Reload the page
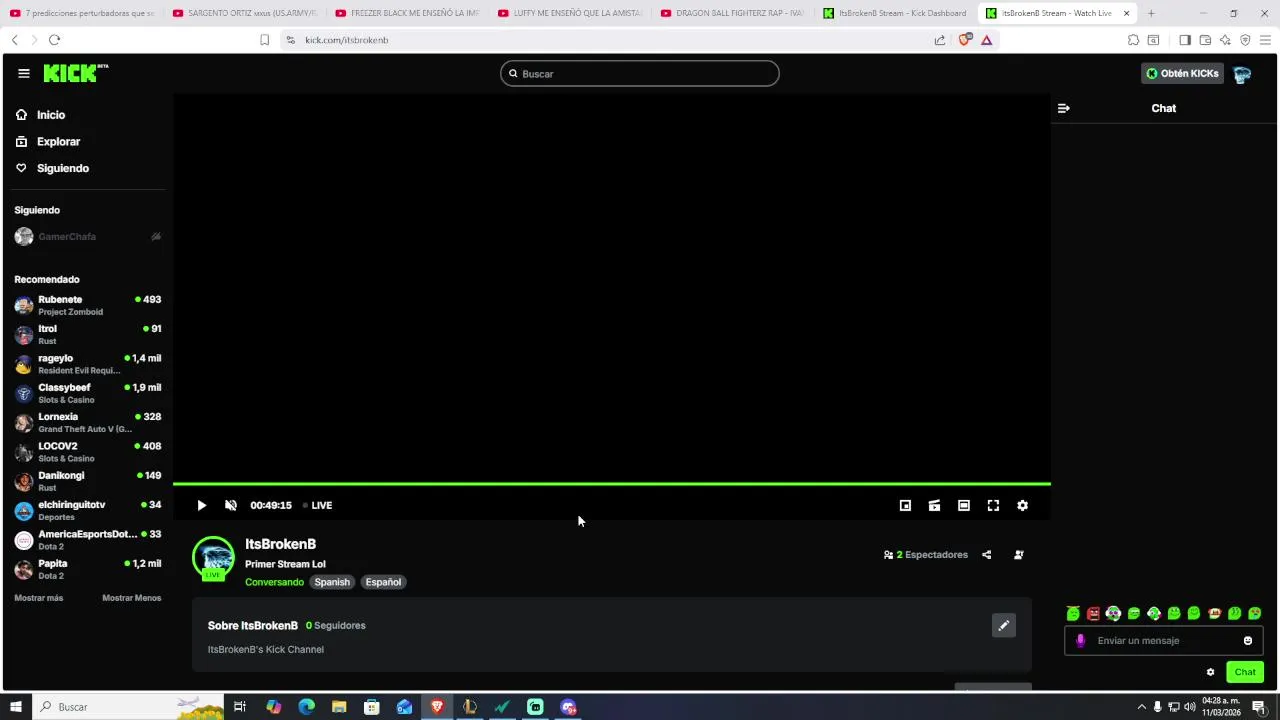This screenshot has width=1280, height=720. point(54,40)
